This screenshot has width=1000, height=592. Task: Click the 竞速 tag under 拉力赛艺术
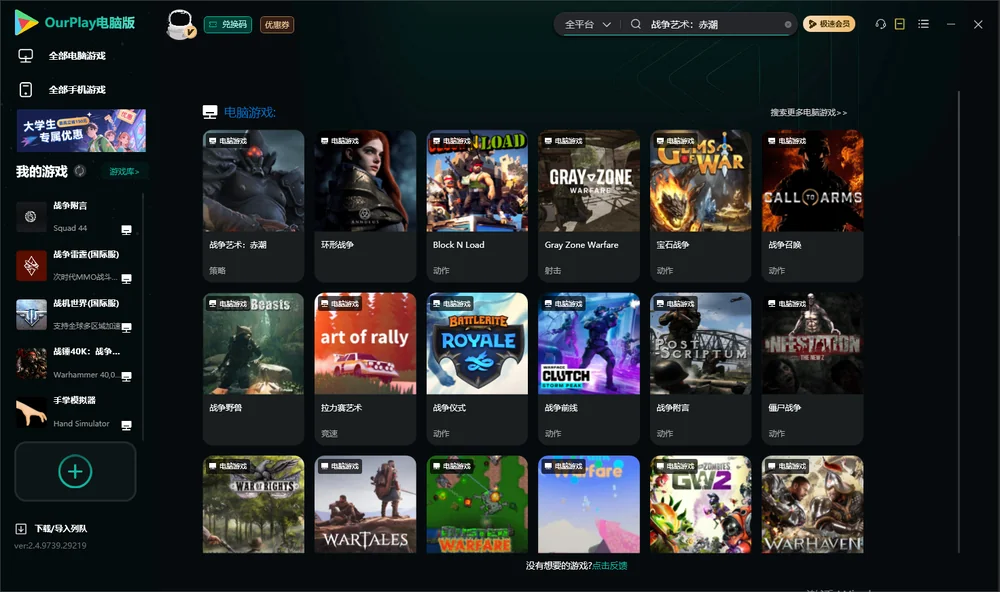[329, 433]
